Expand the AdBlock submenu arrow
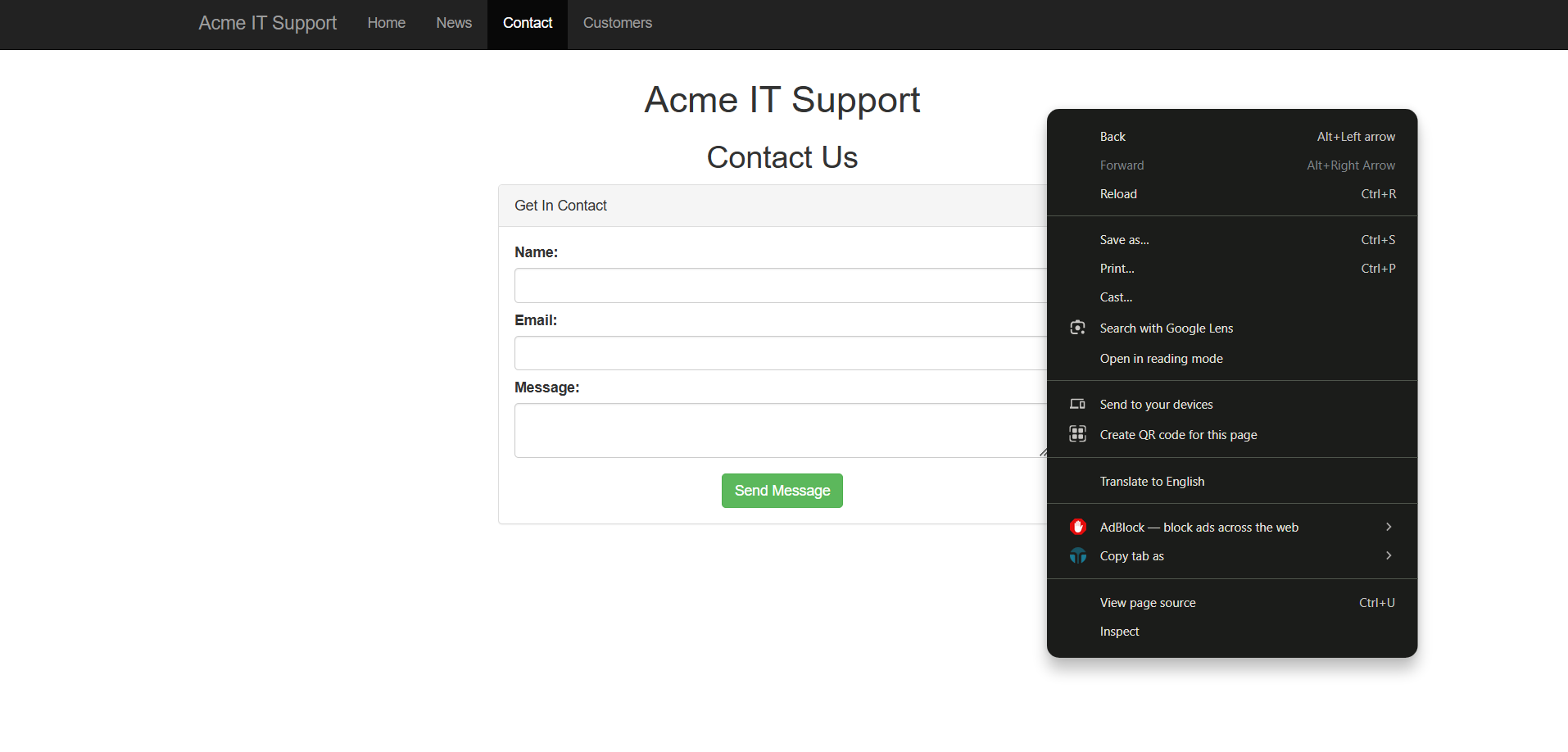 click(1388, 527)
